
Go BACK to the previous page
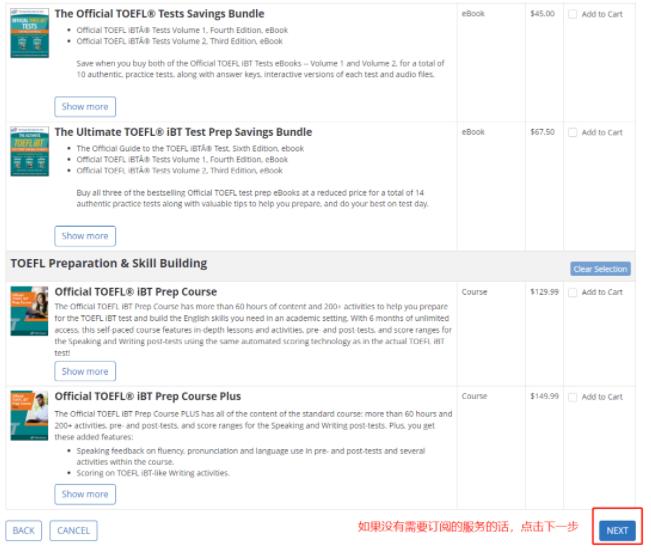pos(24,530)
